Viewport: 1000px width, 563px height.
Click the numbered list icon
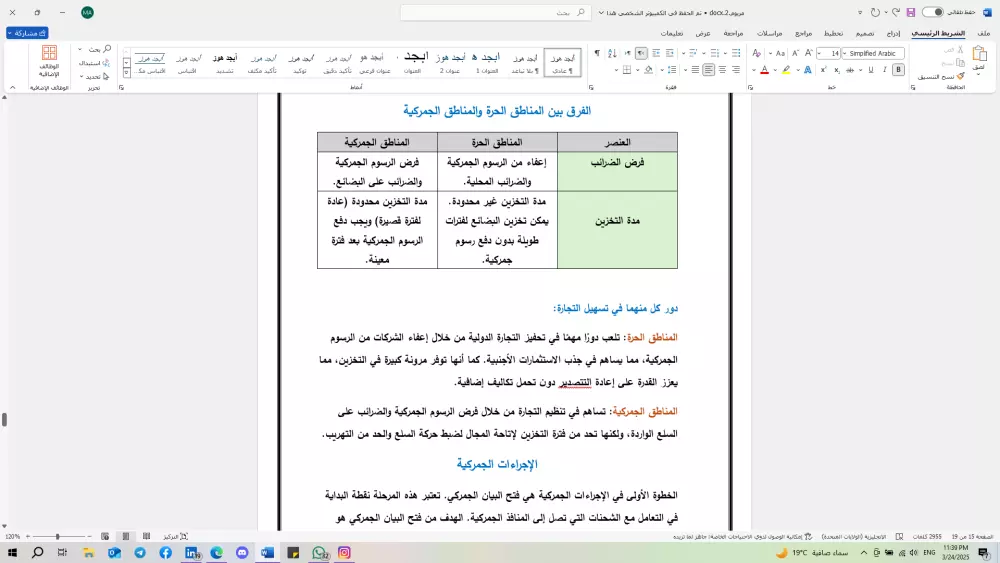coord(715,54)
